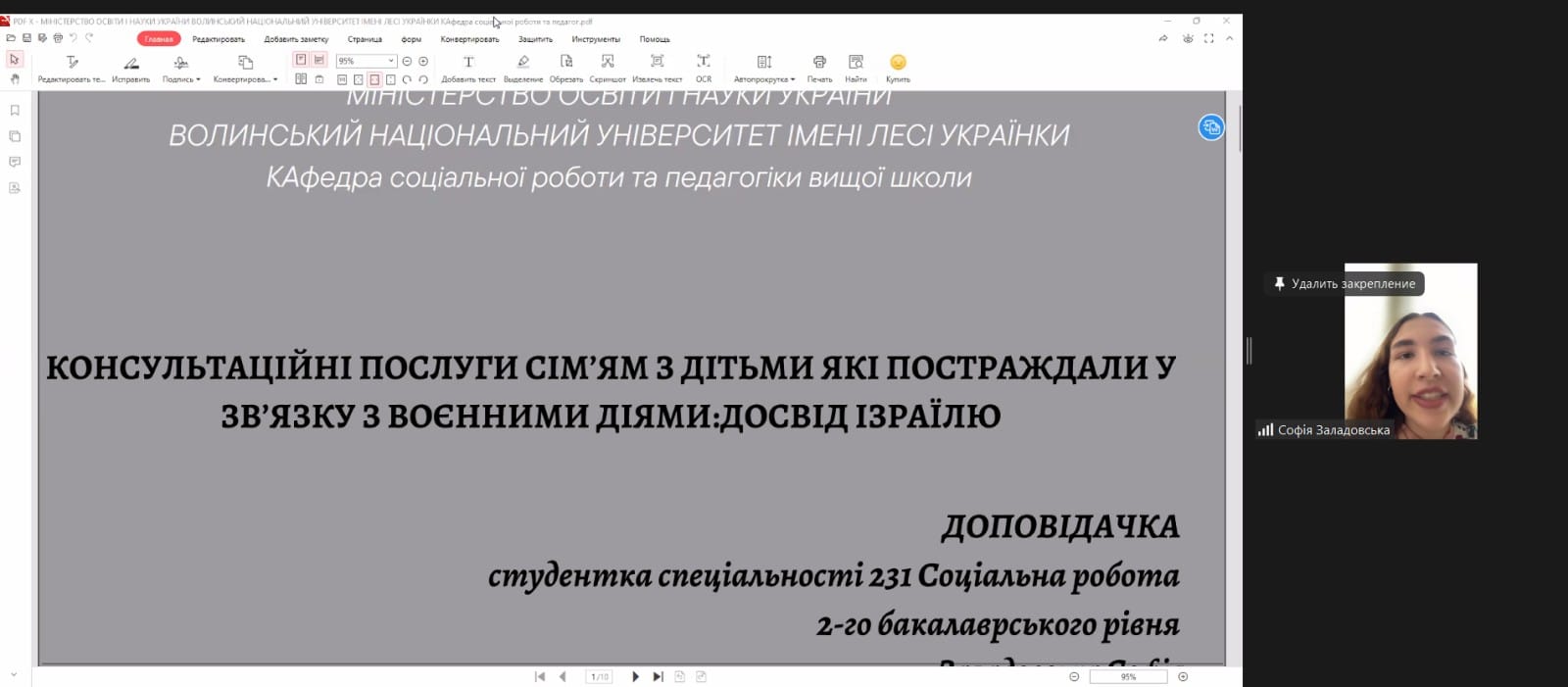This screenshot has width=1568, height=687.
Task: Run OCR on the document
Action: 704,69
